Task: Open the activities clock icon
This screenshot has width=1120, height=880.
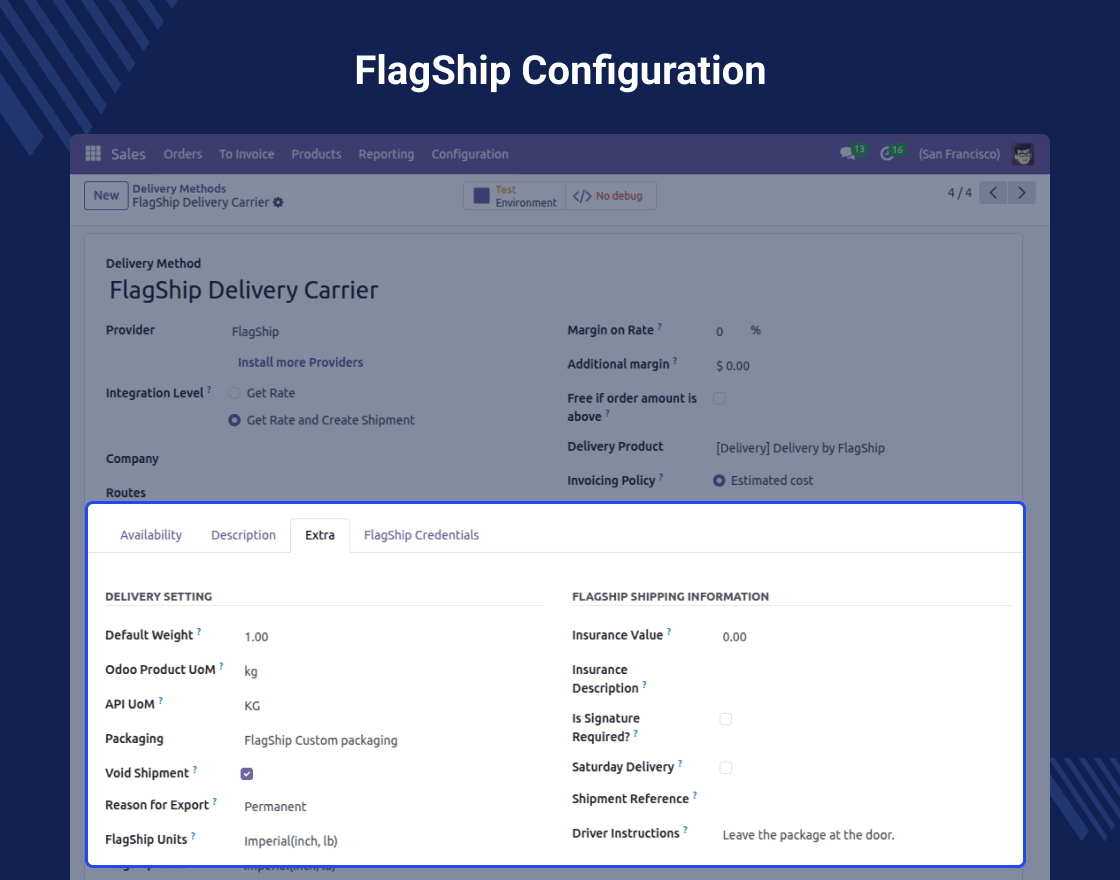Action: point(887,154)
